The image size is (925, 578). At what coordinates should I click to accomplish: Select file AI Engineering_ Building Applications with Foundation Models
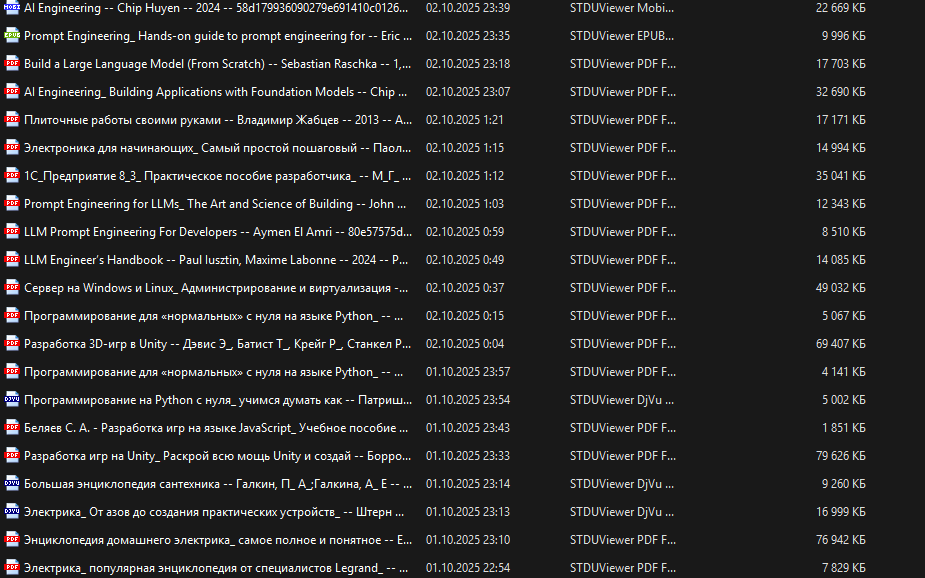[x=215, y=91]
